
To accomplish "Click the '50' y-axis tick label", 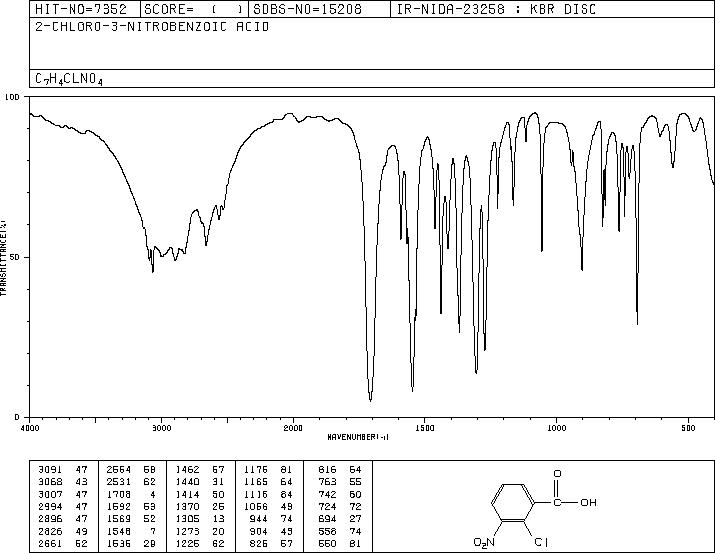I will (x=15, y=257).
